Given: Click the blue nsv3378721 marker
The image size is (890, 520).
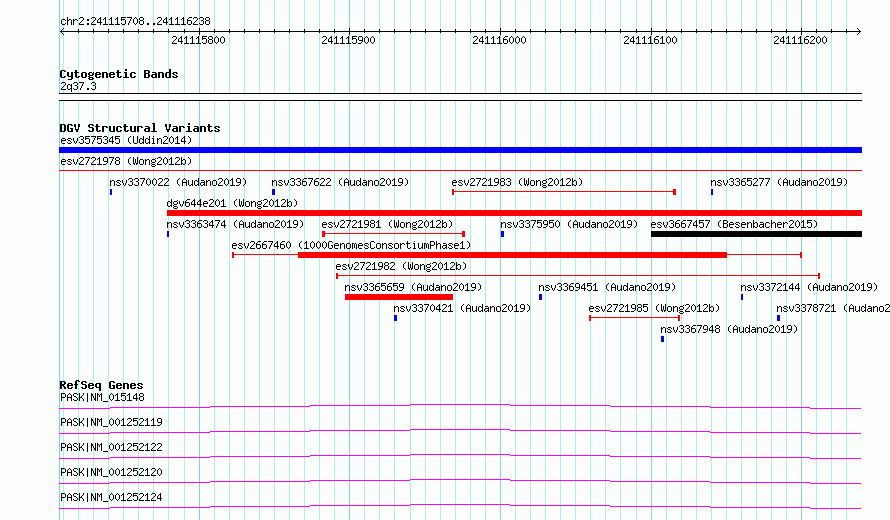Looking at the screenshot, I should tap(778, 318).
